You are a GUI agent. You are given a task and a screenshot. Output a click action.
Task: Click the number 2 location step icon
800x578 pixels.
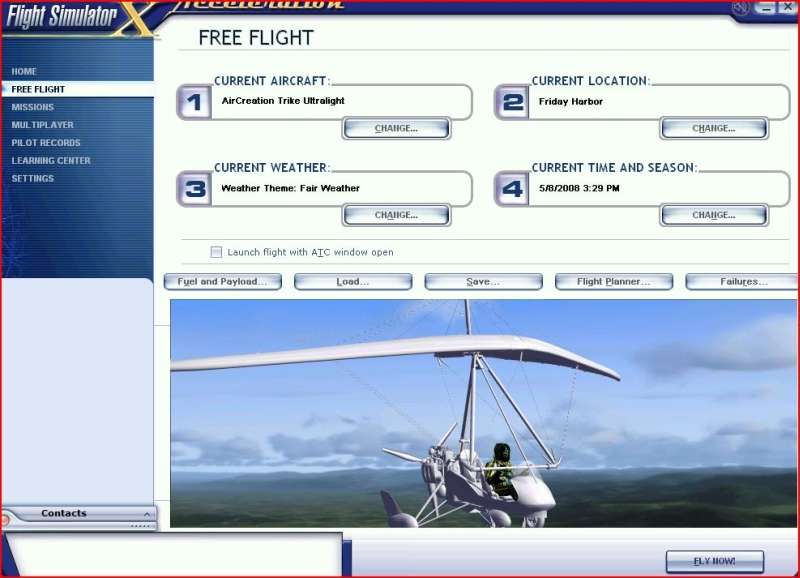[x=512, y=103]
